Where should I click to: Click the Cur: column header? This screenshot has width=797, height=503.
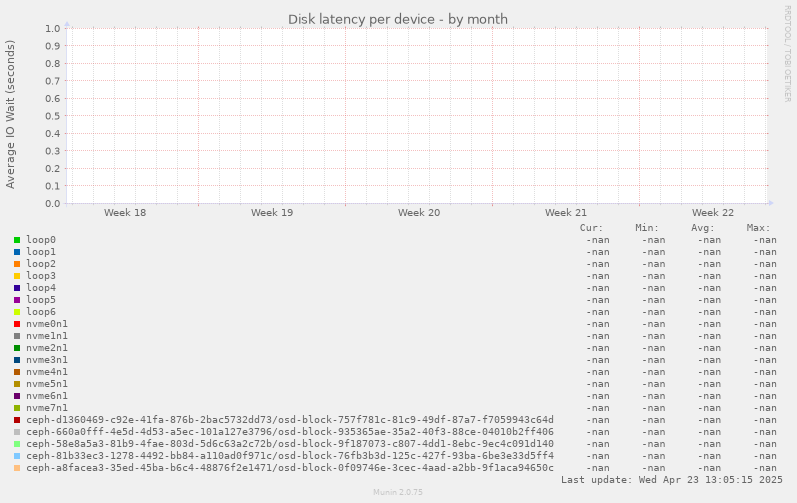coord(591,228)
